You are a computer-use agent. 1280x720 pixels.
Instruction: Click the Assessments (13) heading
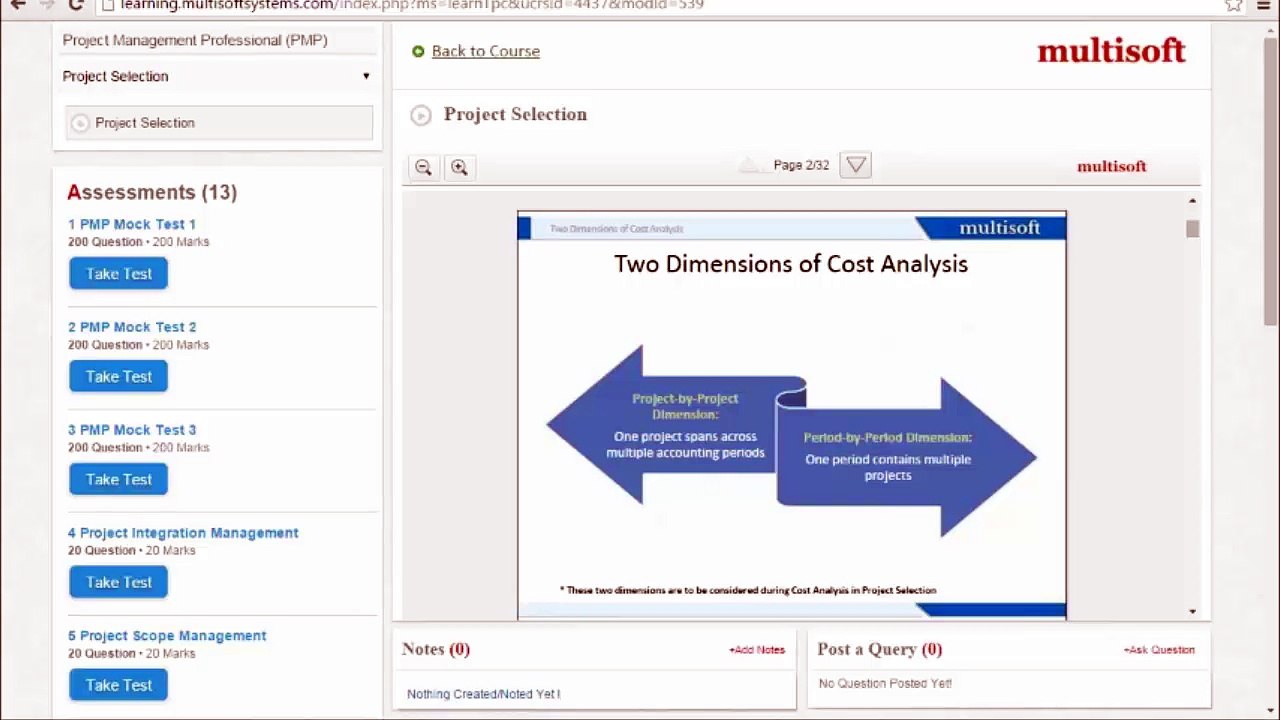[152, 192]
